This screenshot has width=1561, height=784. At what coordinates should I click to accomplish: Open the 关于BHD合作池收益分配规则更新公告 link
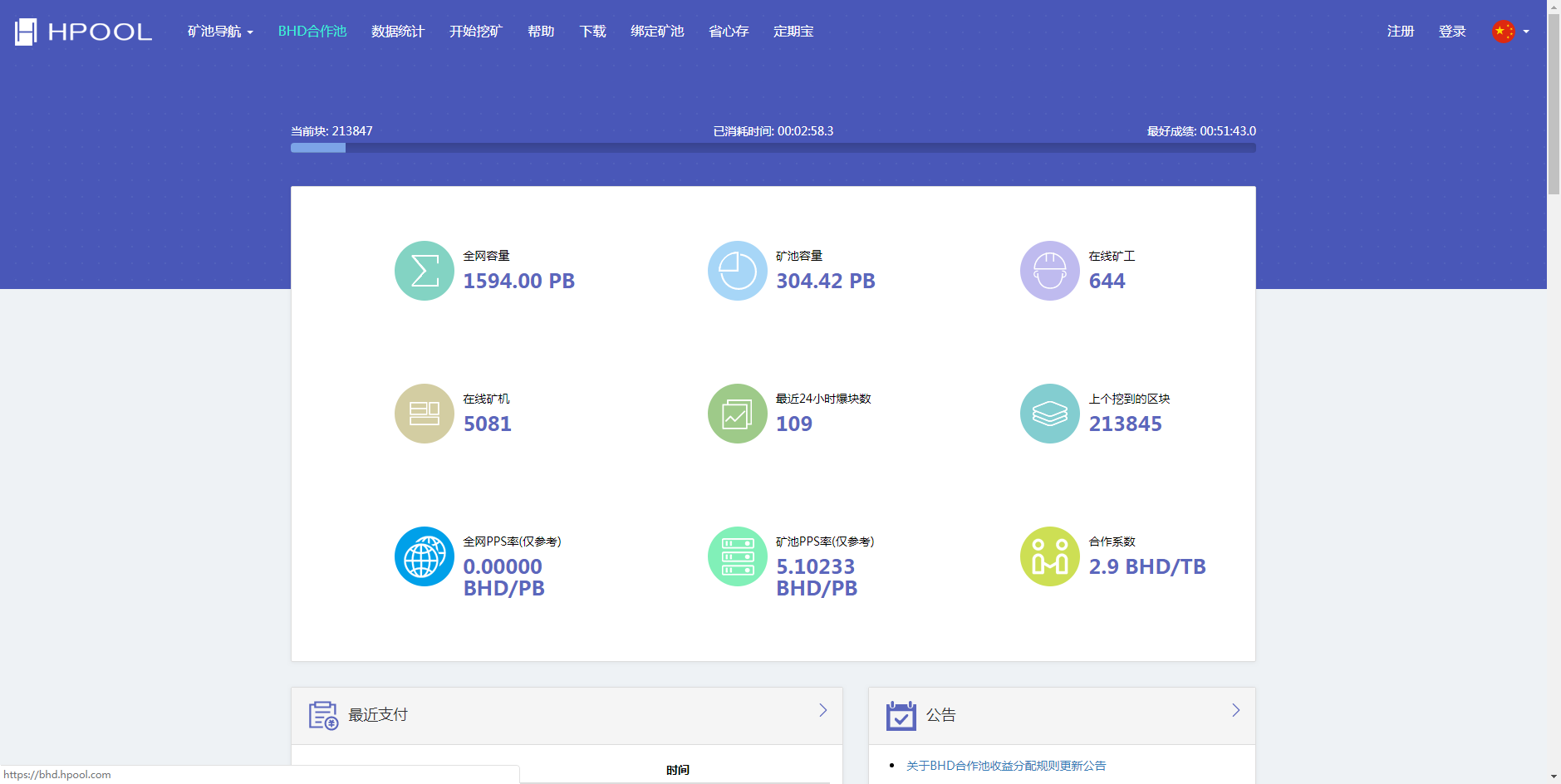pos(1006,766)
